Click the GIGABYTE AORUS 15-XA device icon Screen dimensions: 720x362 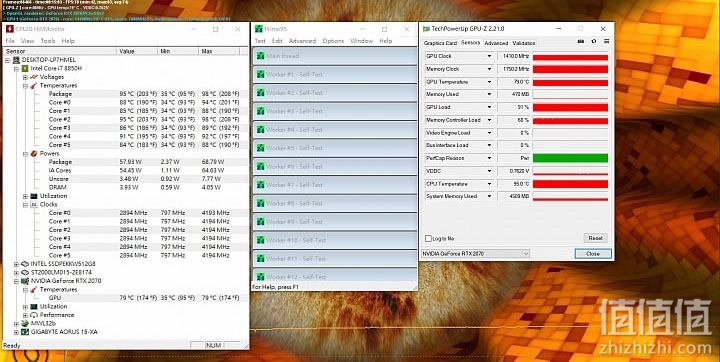click(25, 332)
